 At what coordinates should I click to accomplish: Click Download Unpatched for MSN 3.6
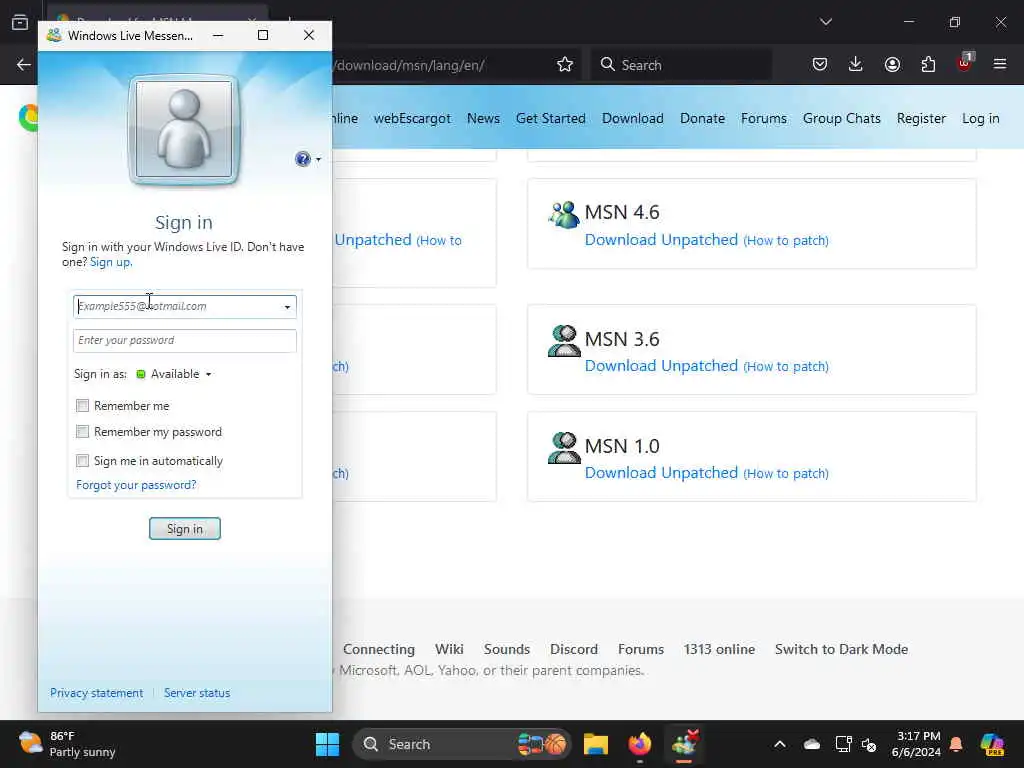[x=661, y=366]
